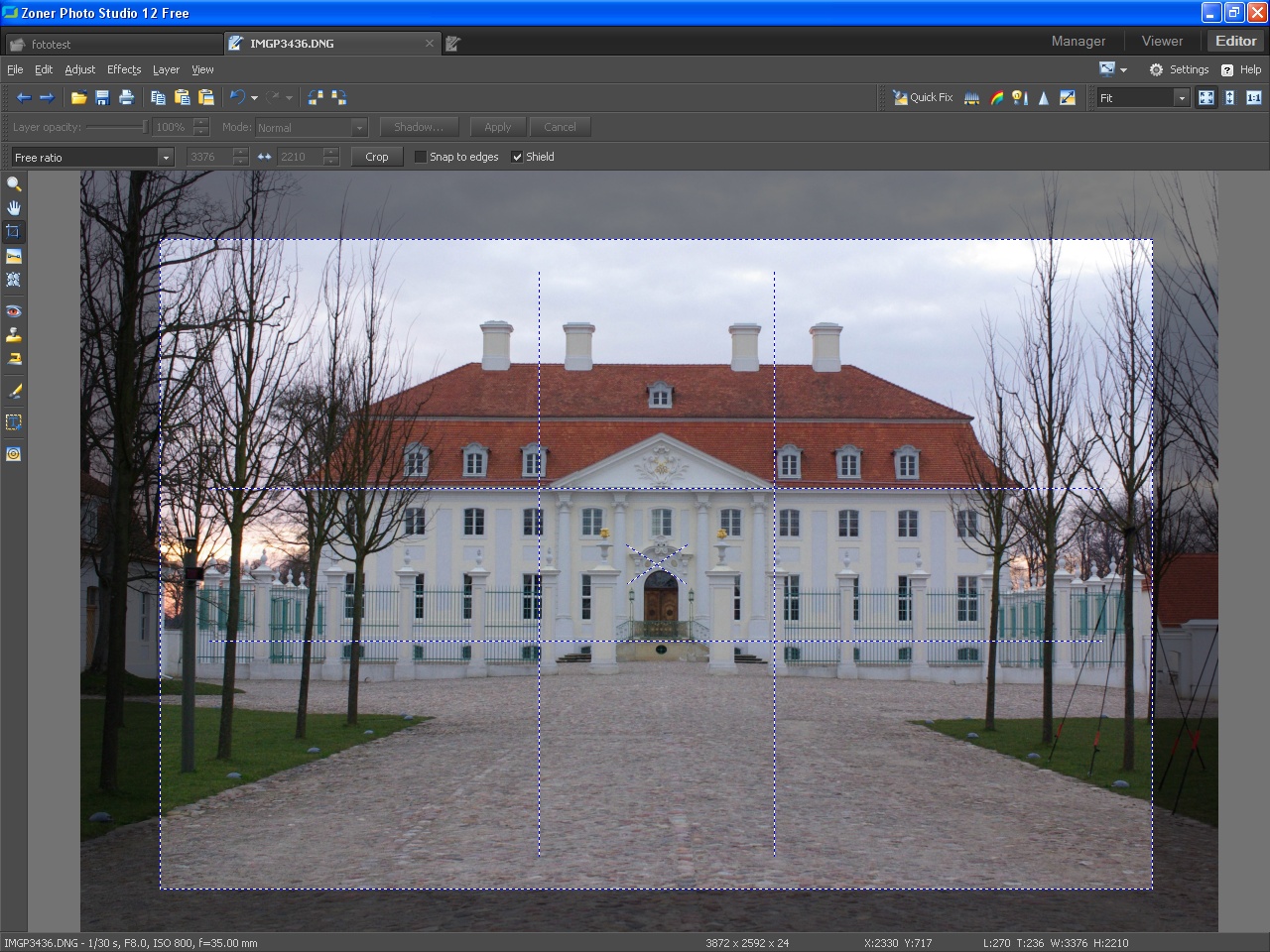1270x952 pixels.
Task: Pick the paintbrush tool
Action: (14, 392)
